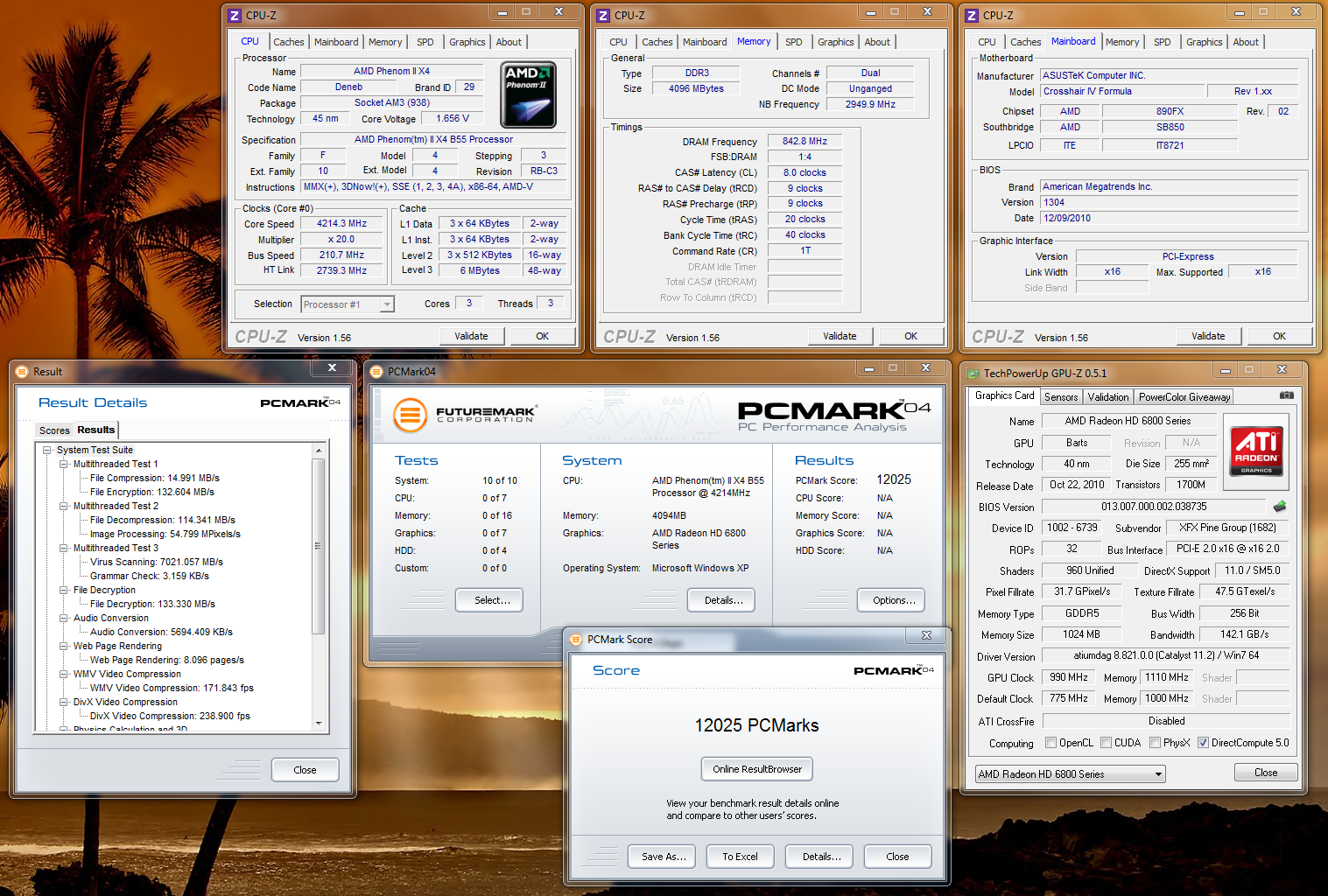Click the GPU-Z BIOS save chip icon
1328x896 pixels.
[1280, 506]
